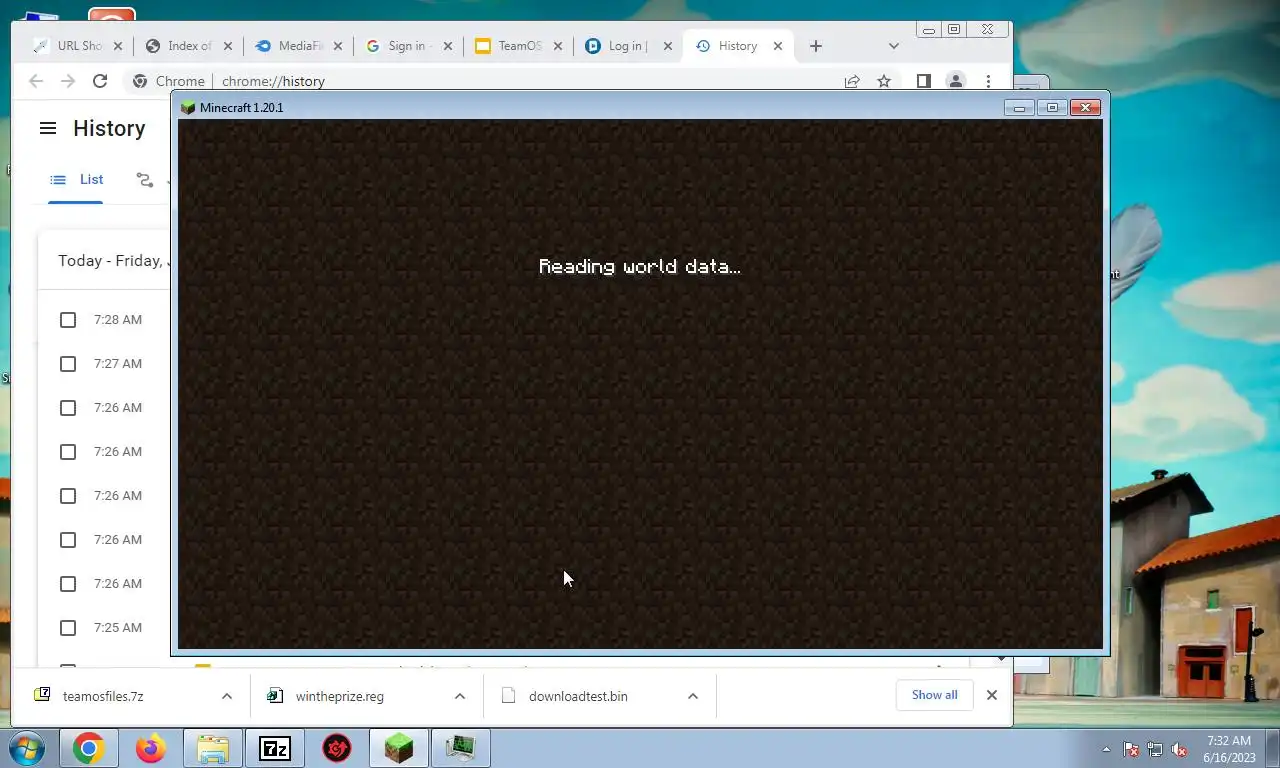Close the URL Shortener tab
The image size is (1280, 768).
pos(118,46)
